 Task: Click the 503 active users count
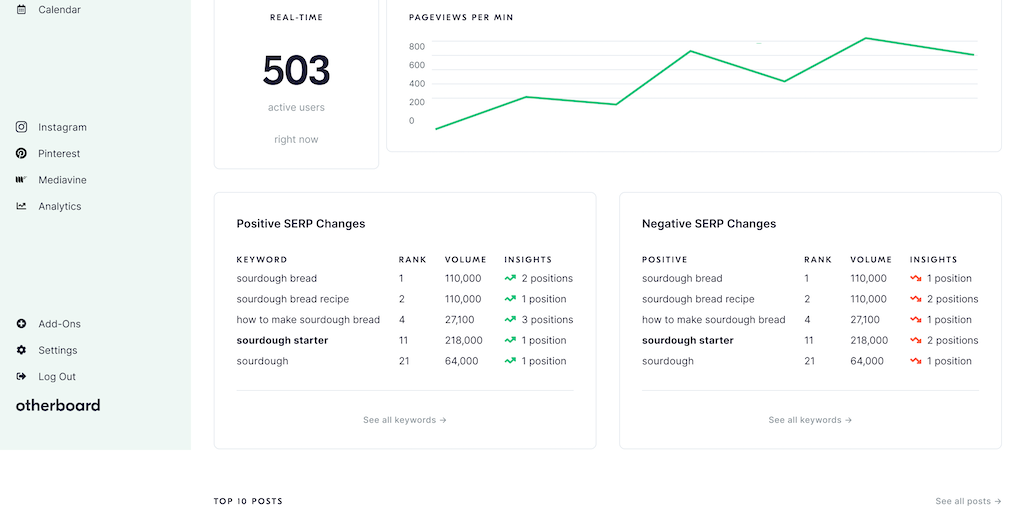point(296,71)
